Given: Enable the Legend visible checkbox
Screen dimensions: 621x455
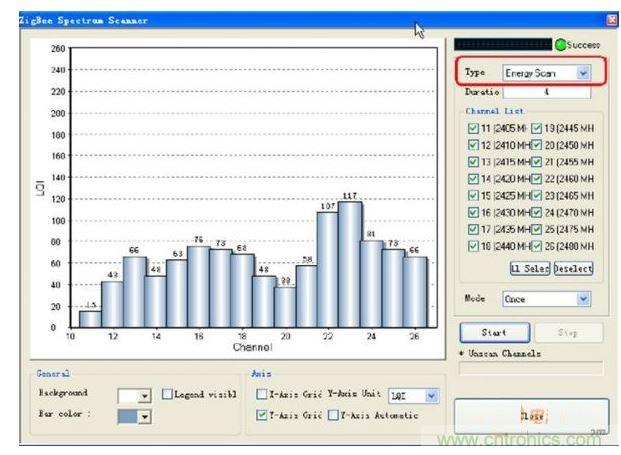Looking at the screenshot, I should pos(168,394).
